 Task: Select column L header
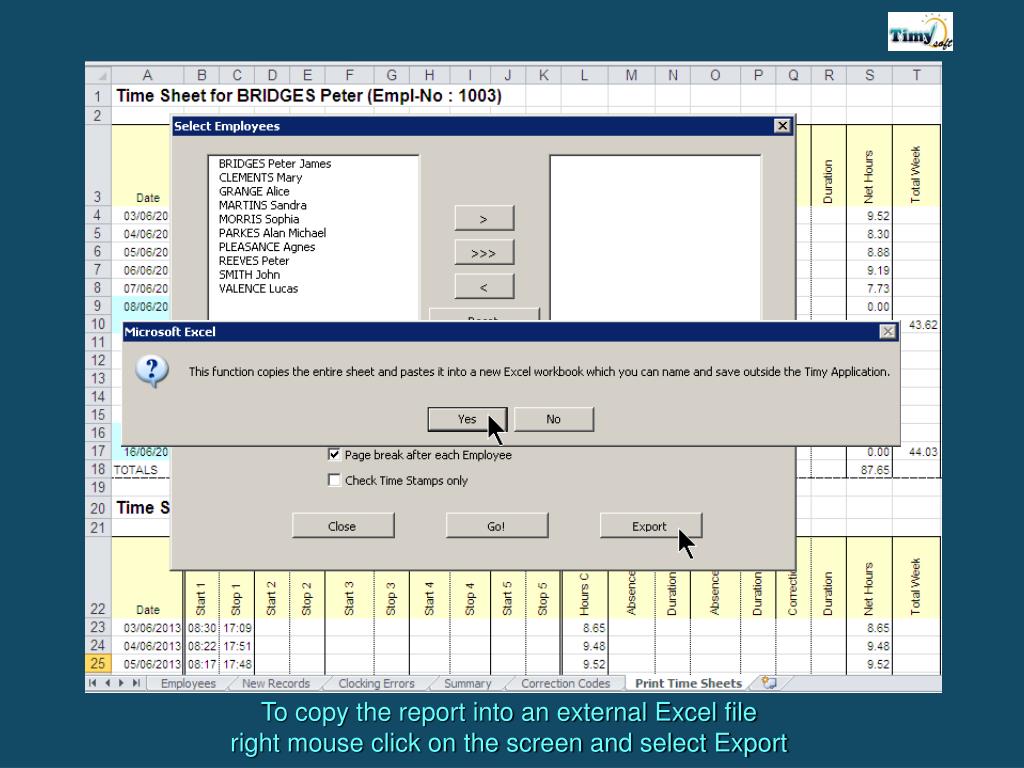coord(584,75)
